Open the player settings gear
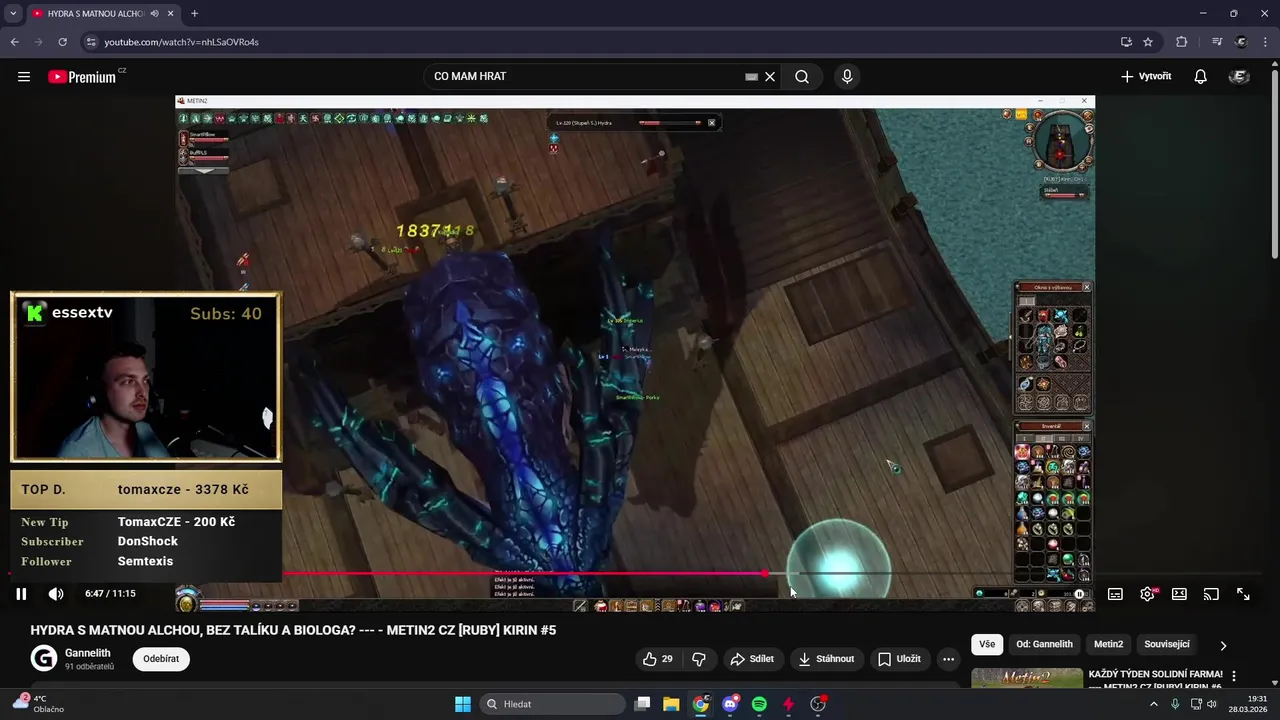Viewport: 1280px width, 720px height. coord(1147,594)
